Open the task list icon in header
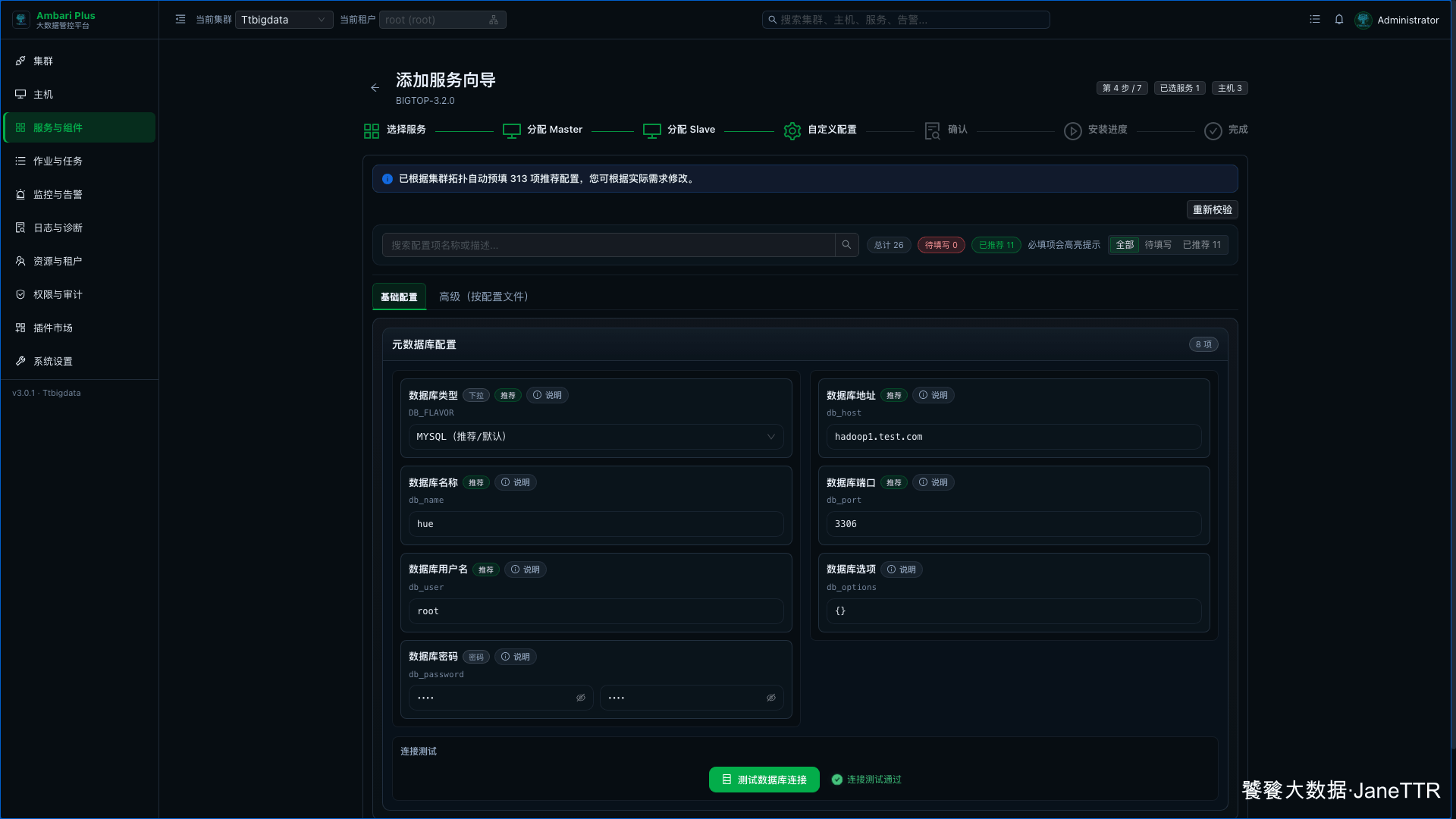The height and width of the screenshot is (819, 1456). [x=1315, y=20]
